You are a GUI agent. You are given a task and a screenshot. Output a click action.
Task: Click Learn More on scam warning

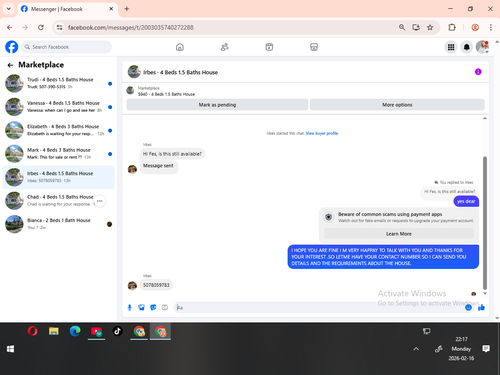coord(399,234)
